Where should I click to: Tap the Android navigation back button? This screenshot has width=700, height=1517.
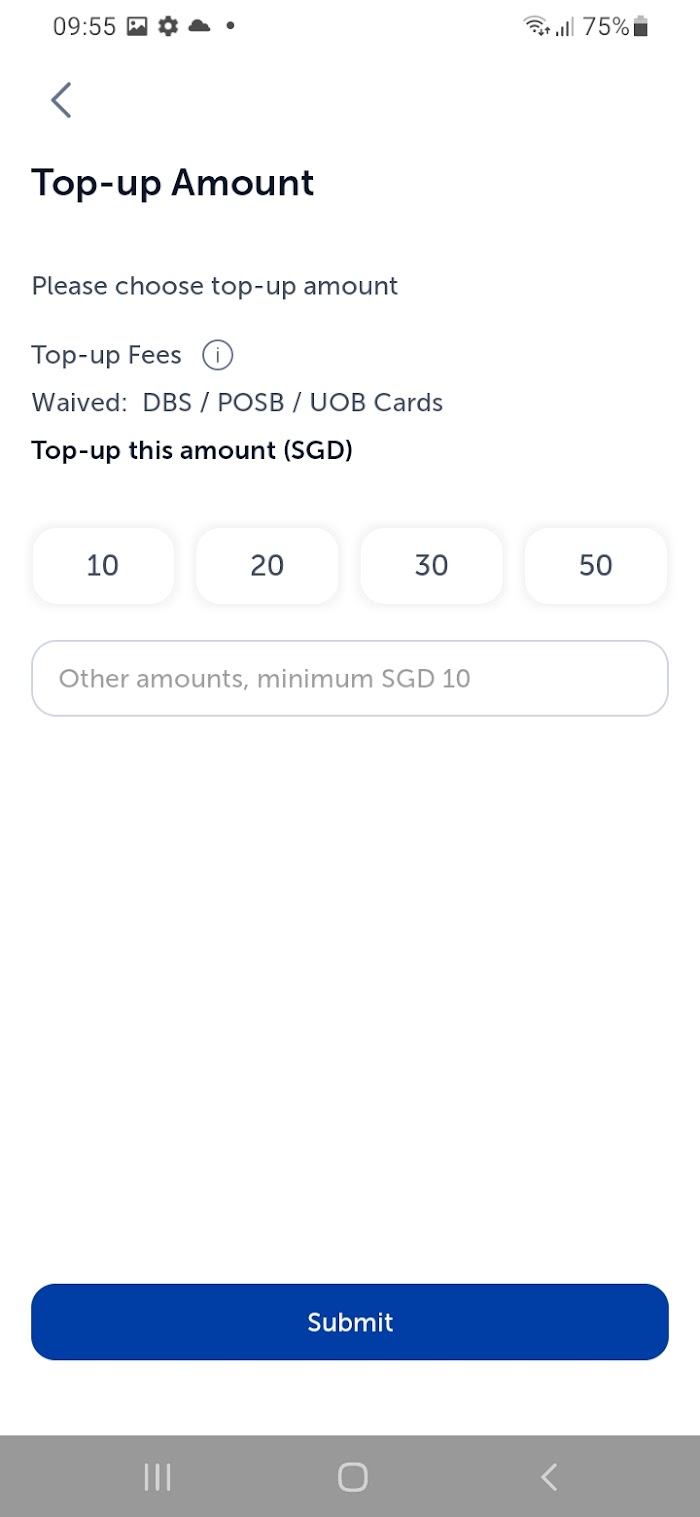point(548,1477)
